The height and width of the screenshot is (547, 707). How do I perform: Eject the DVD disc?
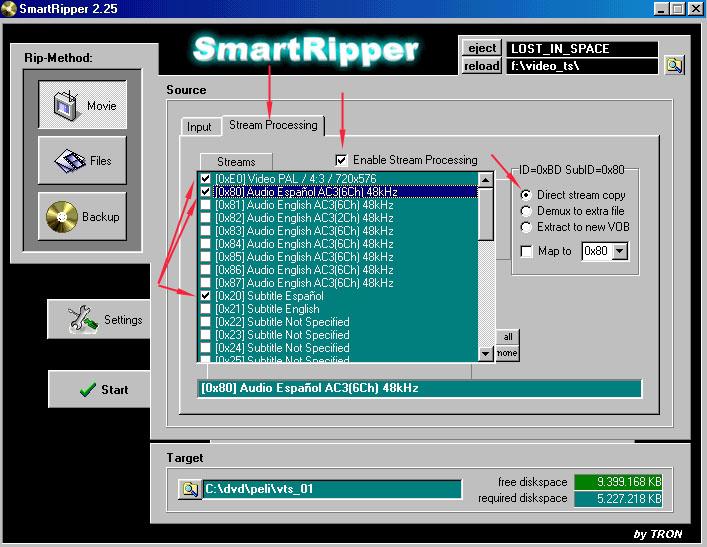click(482, 48)
